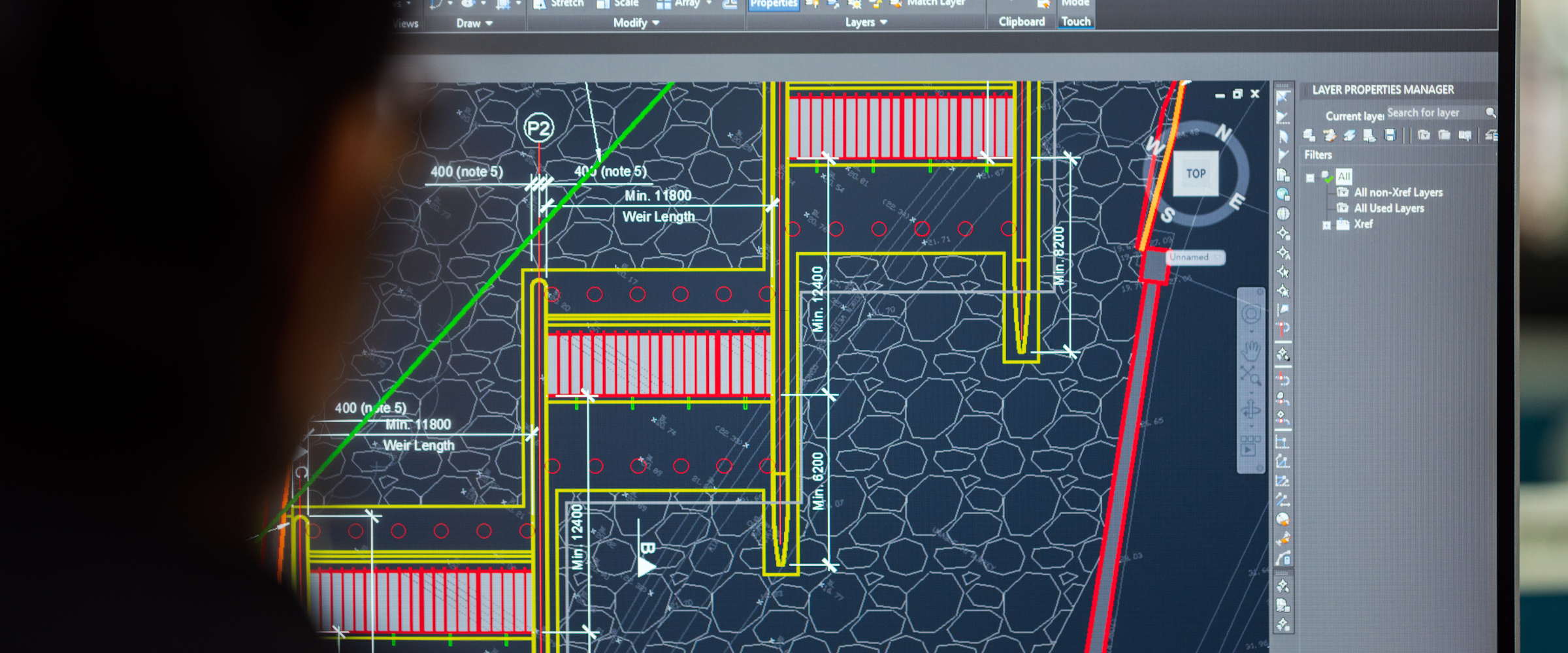Click the Layer Properties button in ribbon
The height and width of the screenshot is (653, 1568).
773,4
